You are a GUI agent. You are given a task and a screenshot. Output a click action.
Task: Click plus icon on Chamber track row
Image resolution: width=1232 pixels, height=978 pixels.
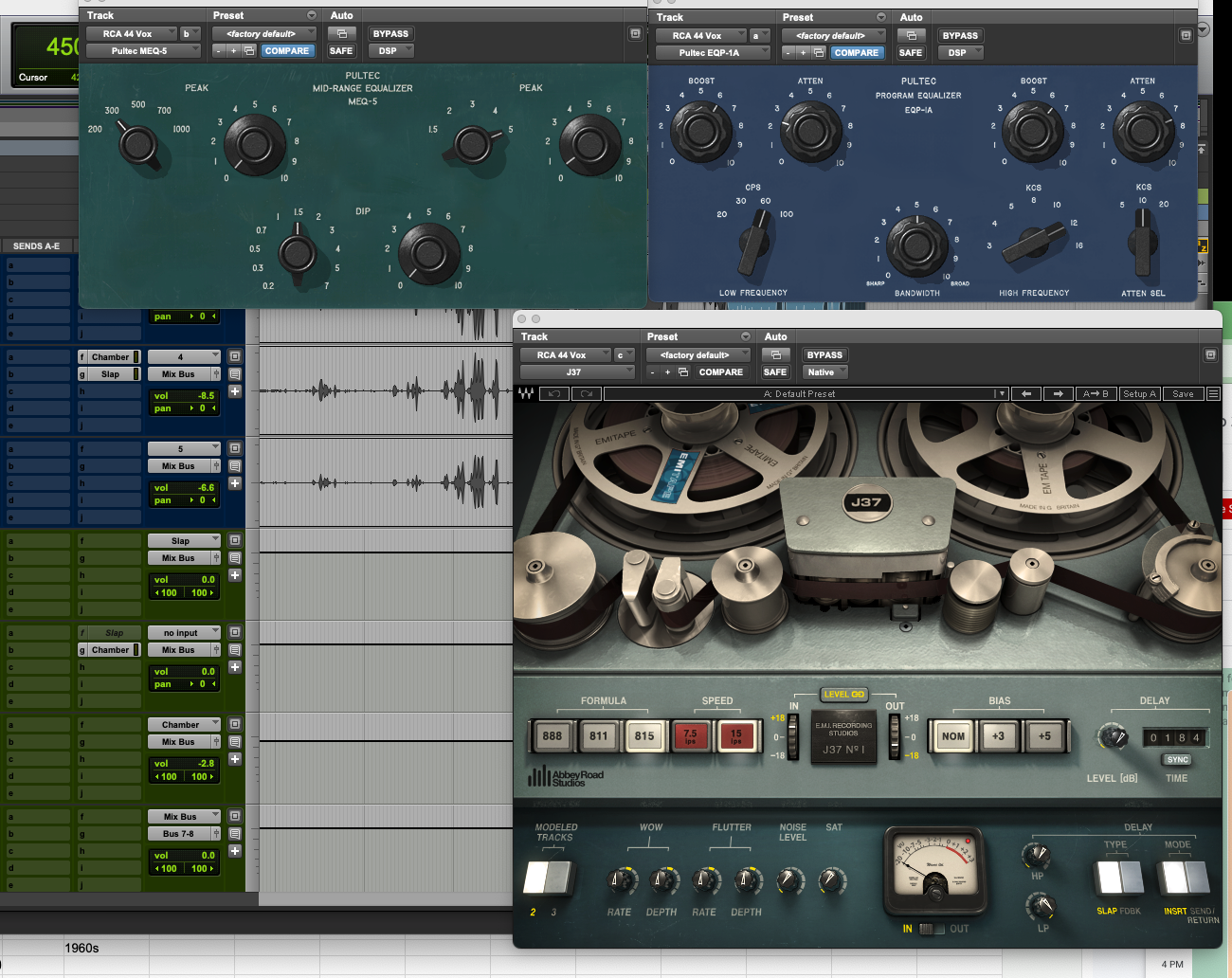tap(235, 759)
